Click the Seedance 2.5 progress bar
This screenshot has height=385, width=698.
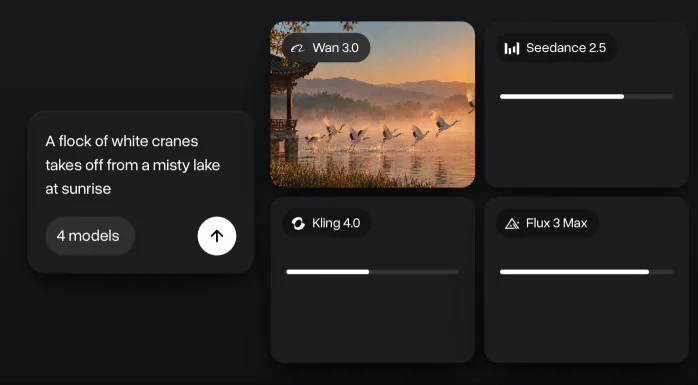pyautogui.click(x=586, y=97)
